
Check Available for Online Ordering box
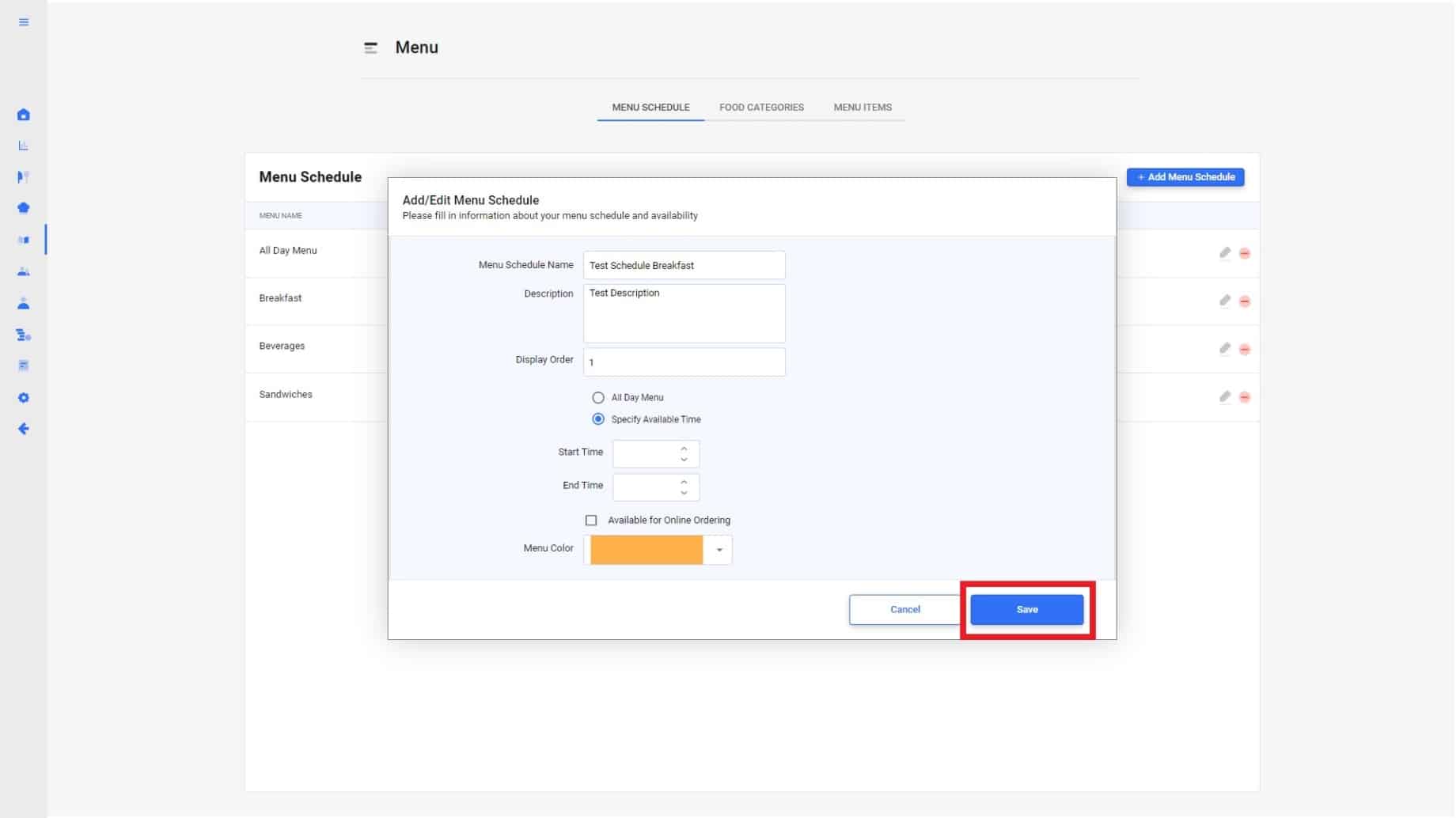pyautogui.click(x=591, y=521)
